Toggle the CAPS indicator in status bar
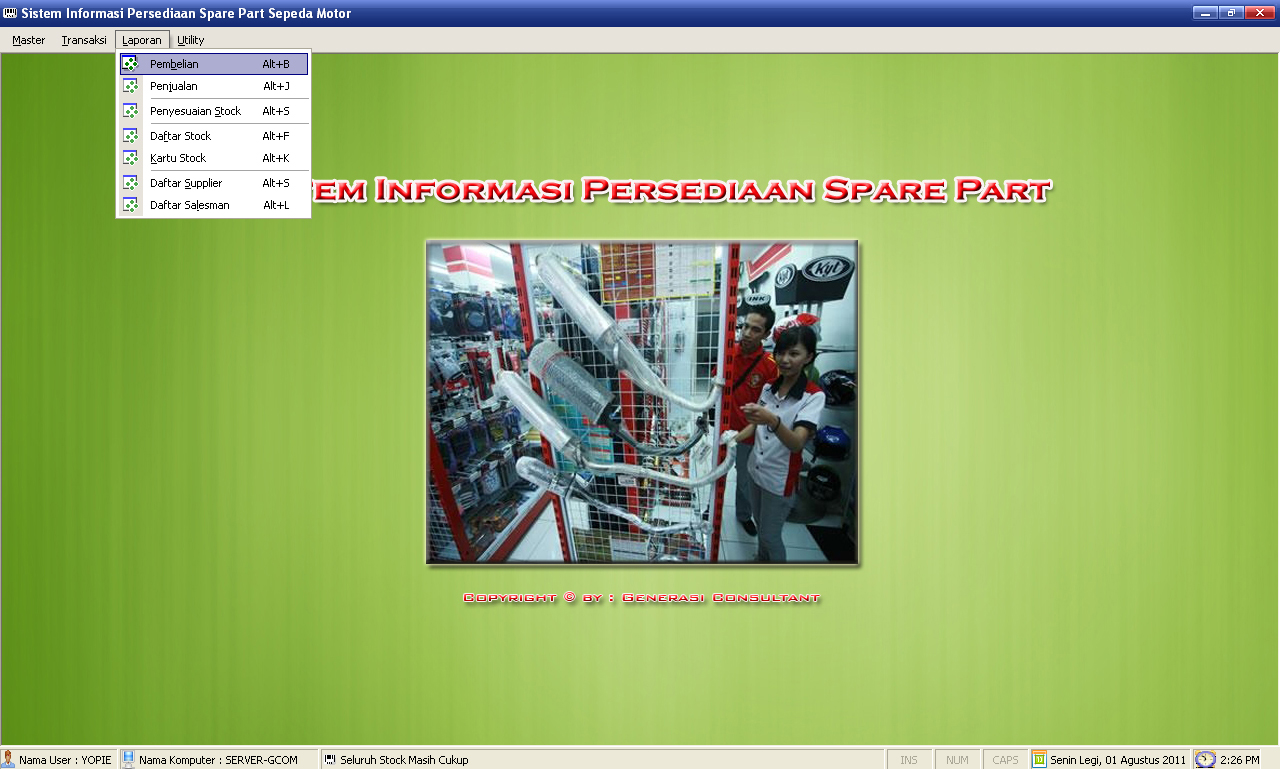The image size is (1280, 769). [1005, 760]
